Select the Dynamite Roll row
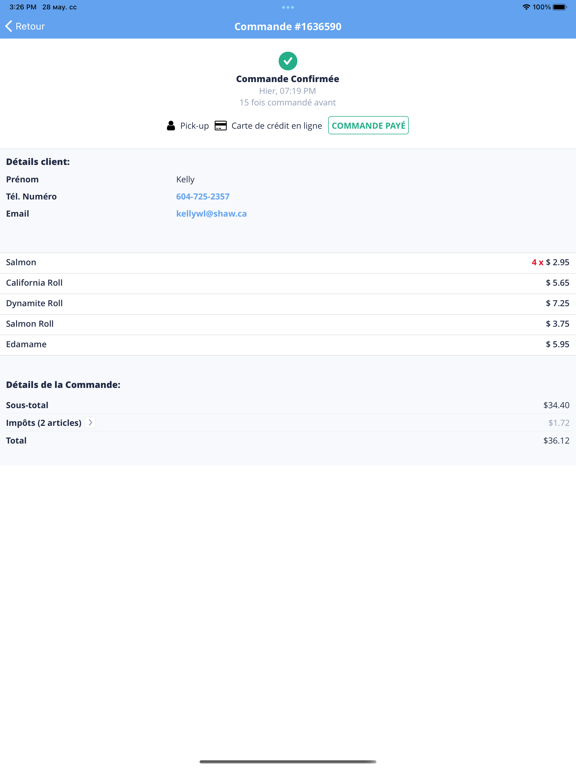 point(288,304)
